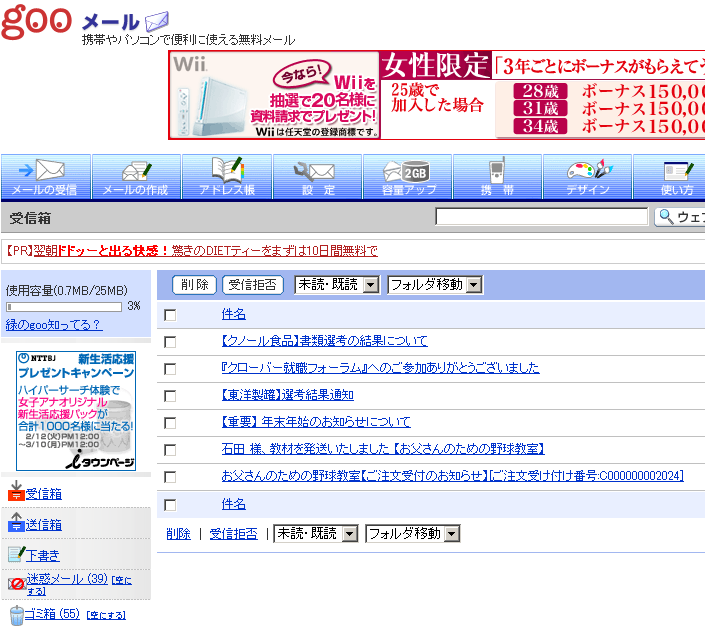Click the envelope icon beside メール title
The image size is (705, 629).
coord(157,21)
